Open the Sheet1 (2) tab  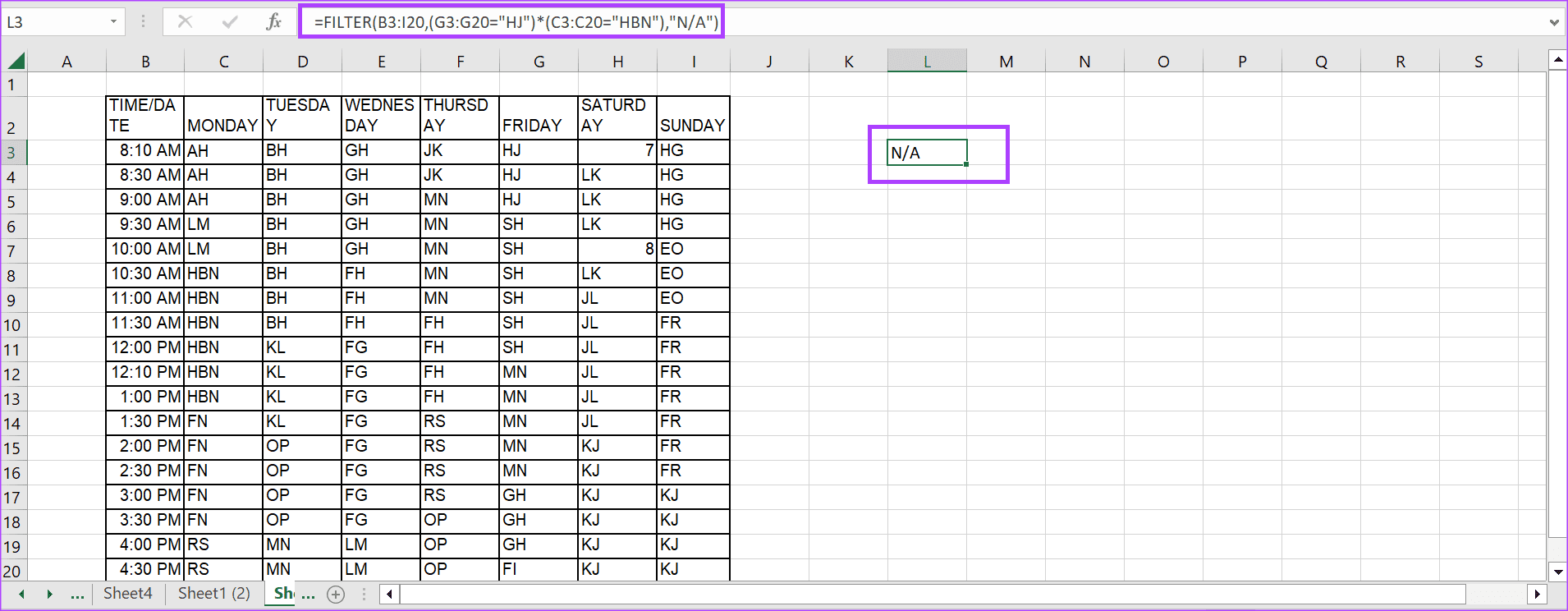[214, 594]
